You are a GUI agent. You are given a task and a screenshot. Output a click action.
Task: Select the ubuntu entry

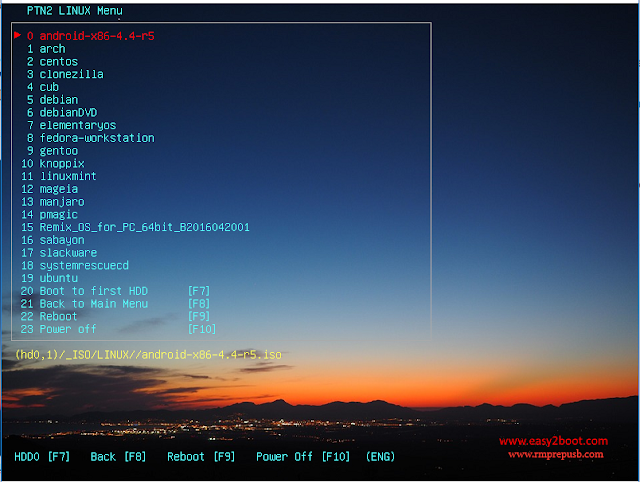coord(49,278)
